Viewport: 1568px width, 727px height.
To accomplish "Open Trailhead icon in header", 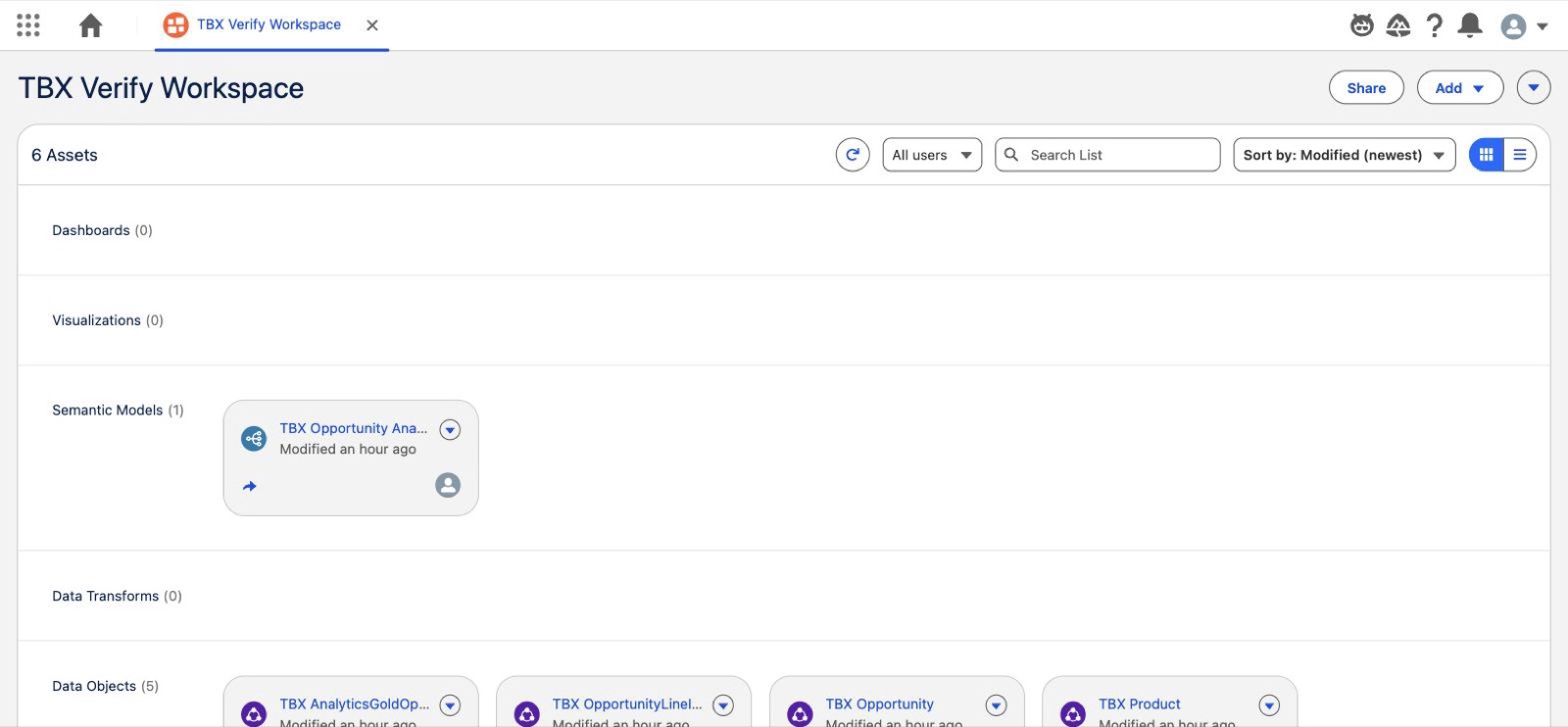I will pyautogui.click(x=1398, y=25).
